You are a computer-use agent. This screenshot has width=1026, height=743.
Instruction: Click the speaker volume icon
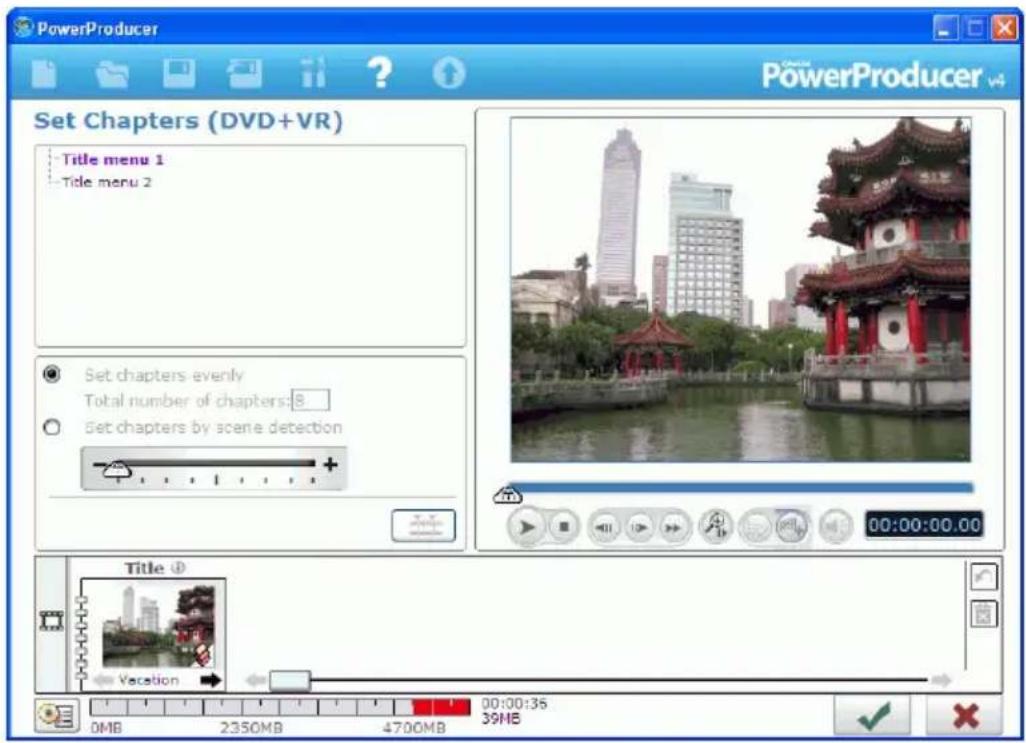point(836,527)
